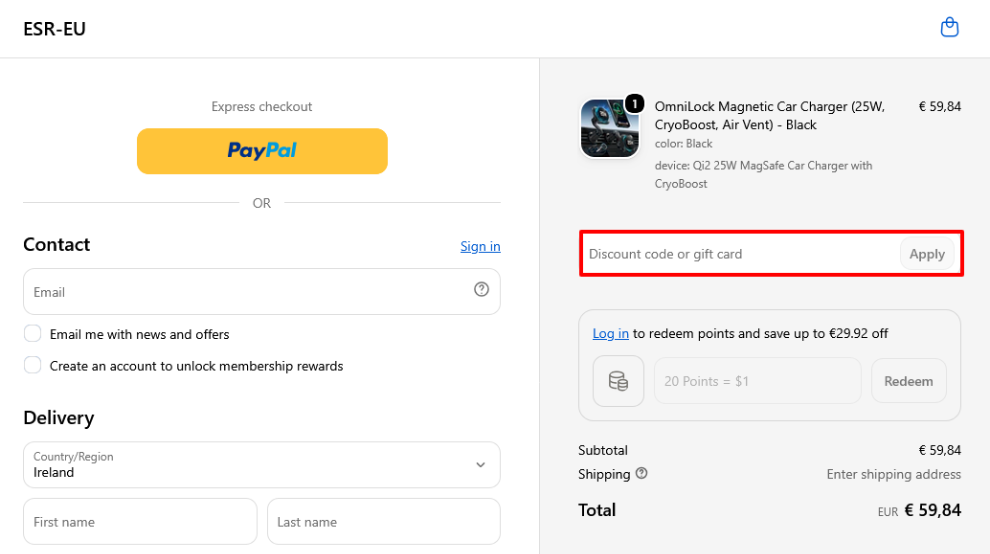Check Email me with news and offers
This screenshot has height=554, width=990.
coord(32,334)
